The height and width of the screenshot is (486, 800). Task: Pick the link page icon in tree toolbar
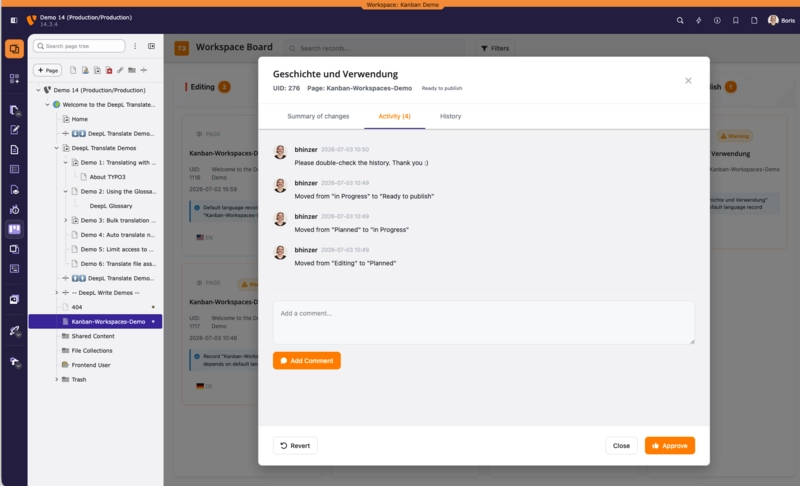[120, 70]
